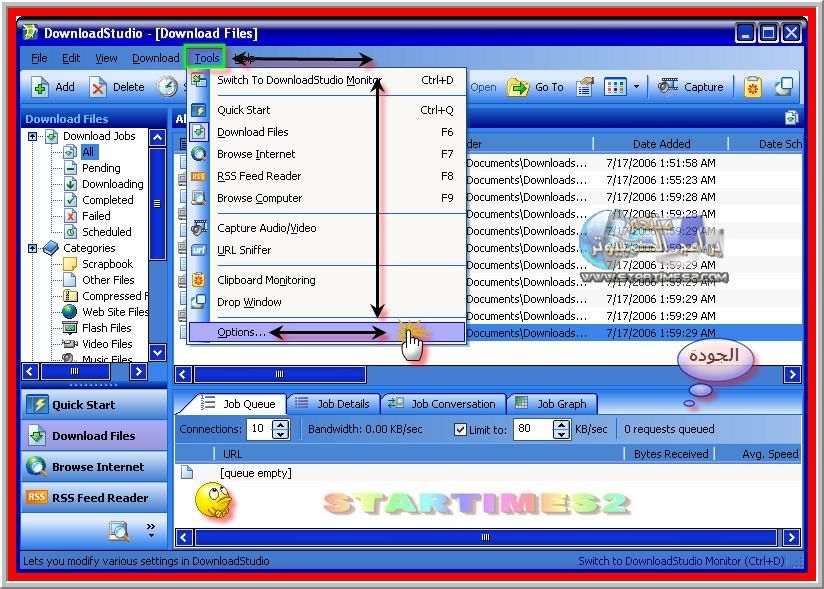Click the clock scheduler toolbar icon
This screenshot has width=824, height=589.
coord(167,87)
